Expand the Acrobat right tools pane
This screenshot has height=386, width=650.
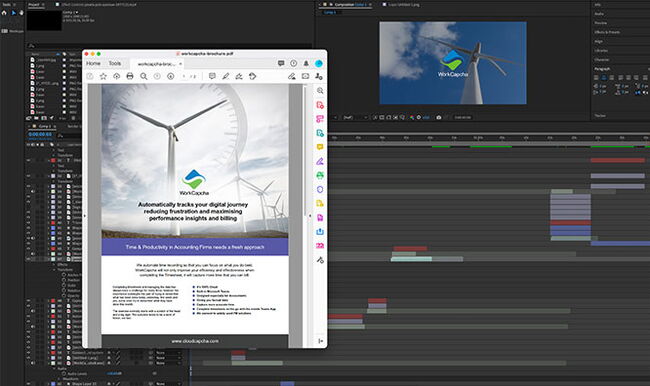(x=320, y=341)
